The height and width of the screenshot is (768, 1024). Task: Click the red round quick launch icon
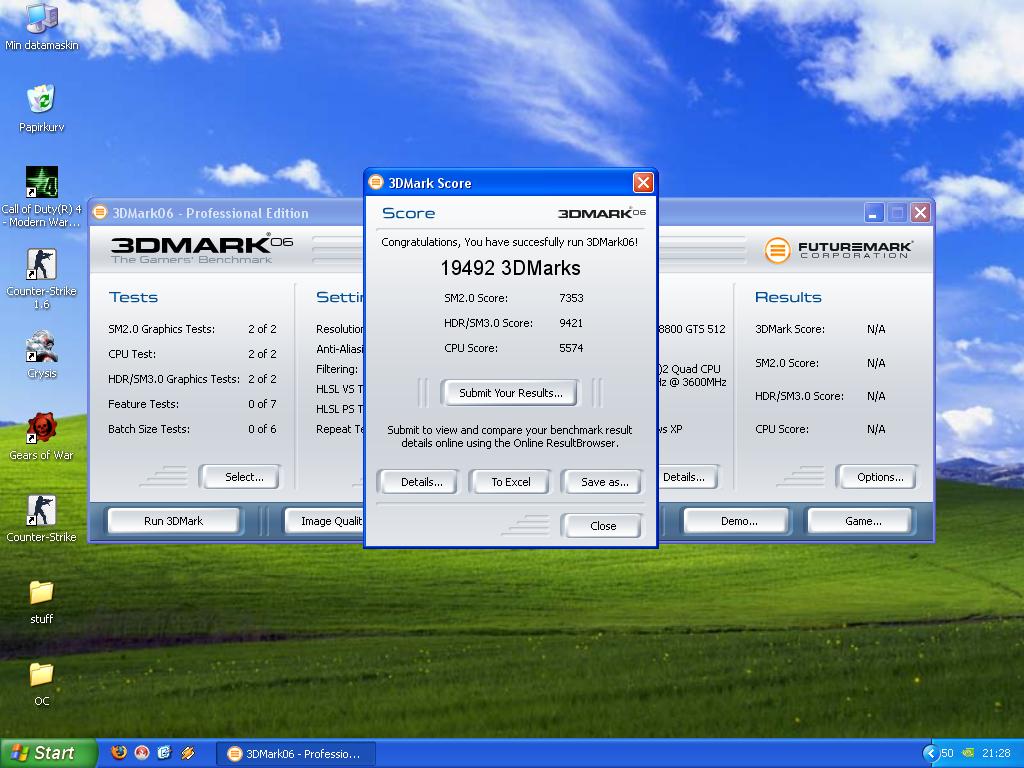[142, 753]
